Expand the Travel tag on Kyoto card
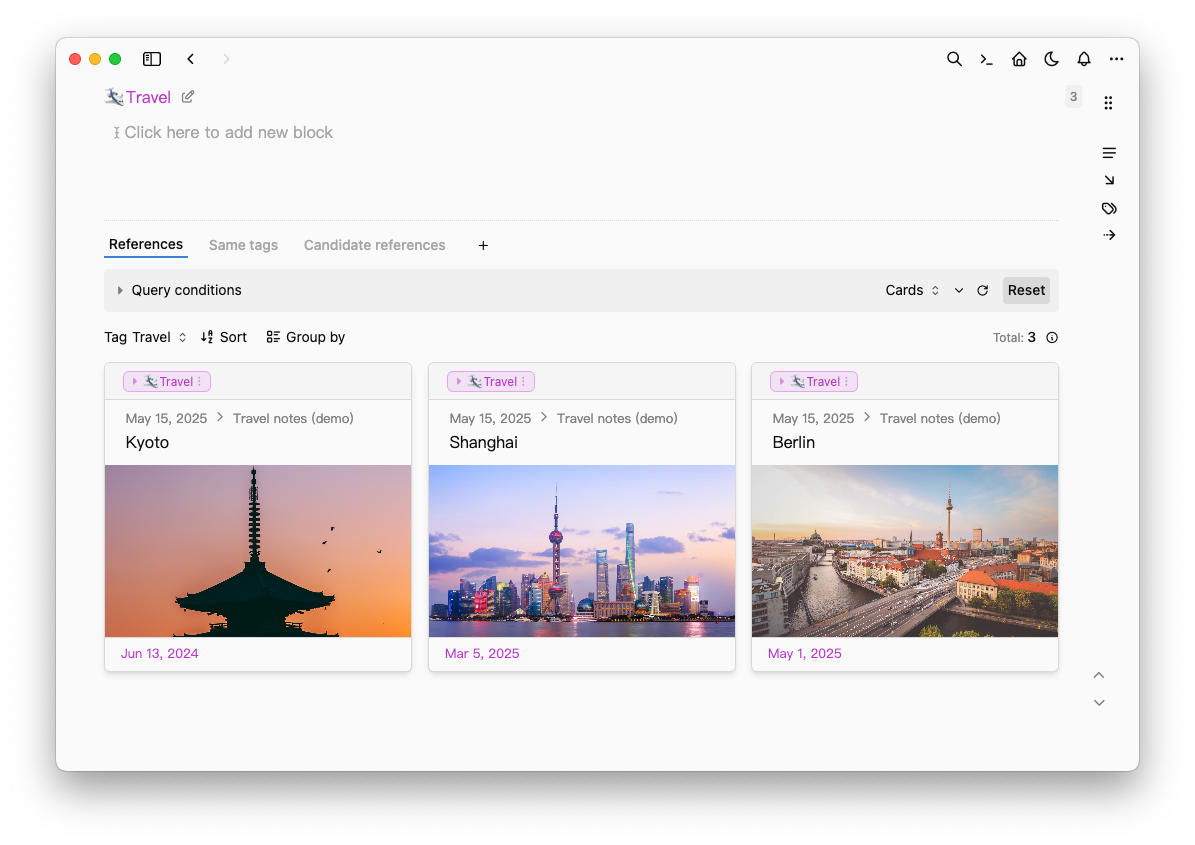1195x845 pixels. [135, 381]
